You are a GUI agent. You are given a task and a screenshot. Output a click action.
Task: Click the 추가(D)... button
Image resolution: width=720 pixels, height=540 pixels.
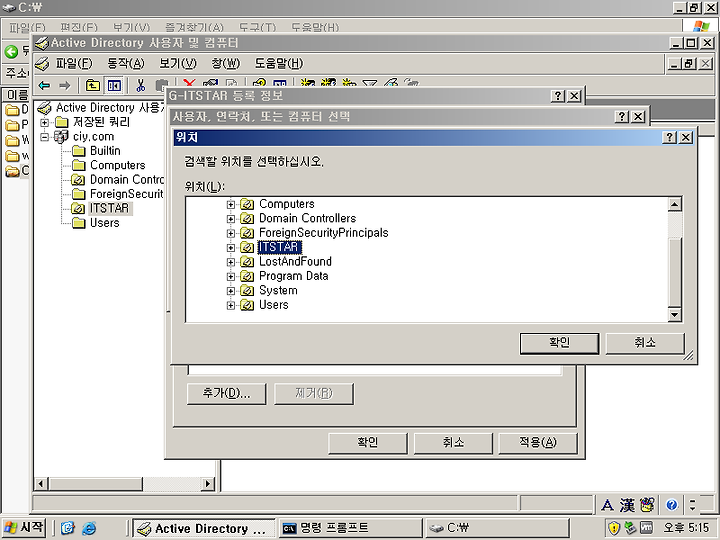tap(226, 394)
